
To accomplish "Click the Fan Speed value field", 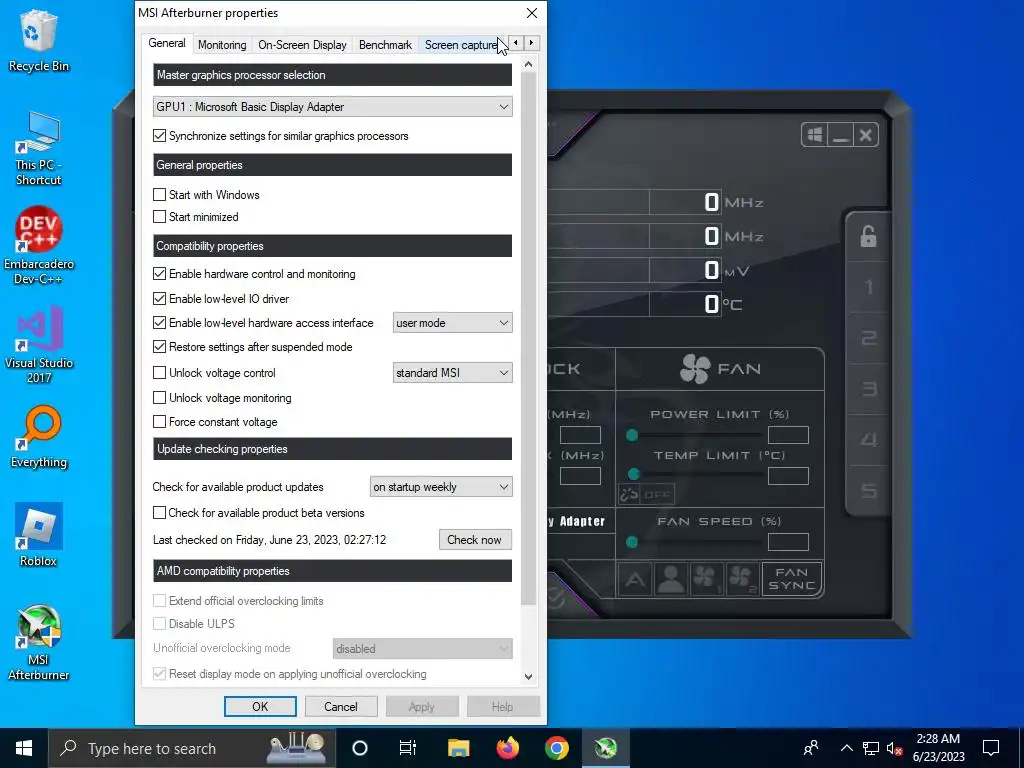I will point(788,542).
